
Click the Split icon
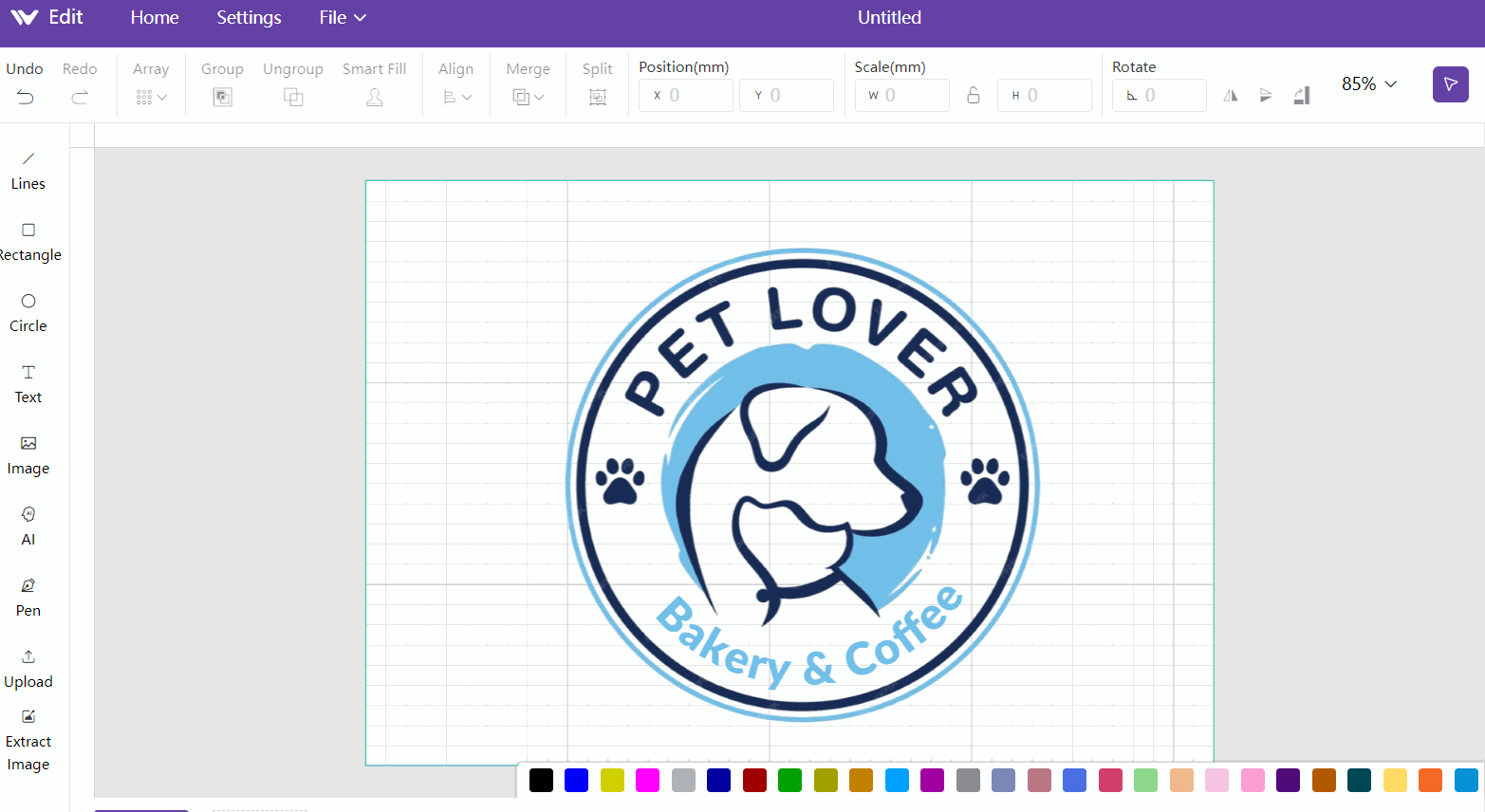click(598, 97)
